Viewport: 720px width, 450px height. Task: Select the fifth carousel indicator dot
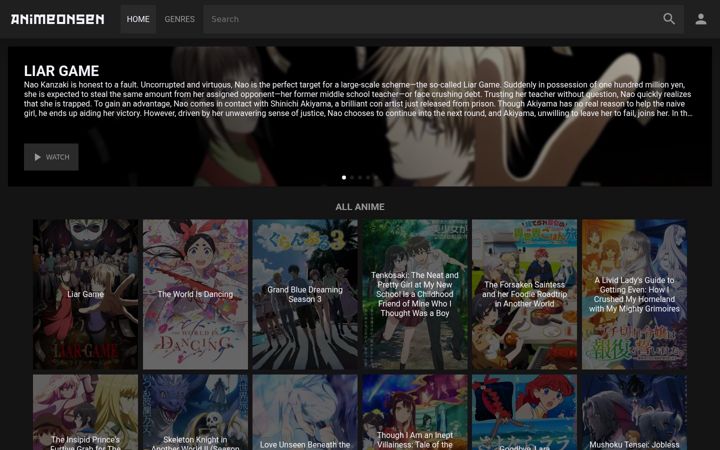[x=375, y=177]
